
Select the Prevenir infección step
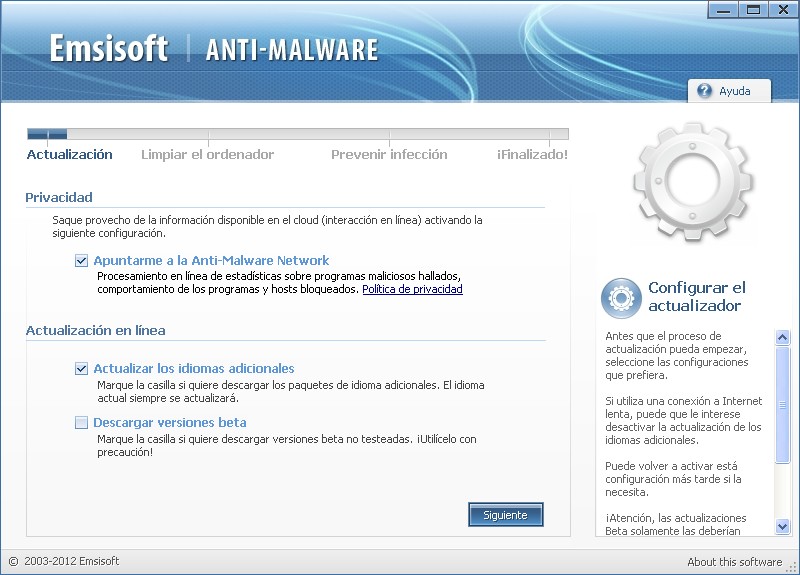[389, 155]
